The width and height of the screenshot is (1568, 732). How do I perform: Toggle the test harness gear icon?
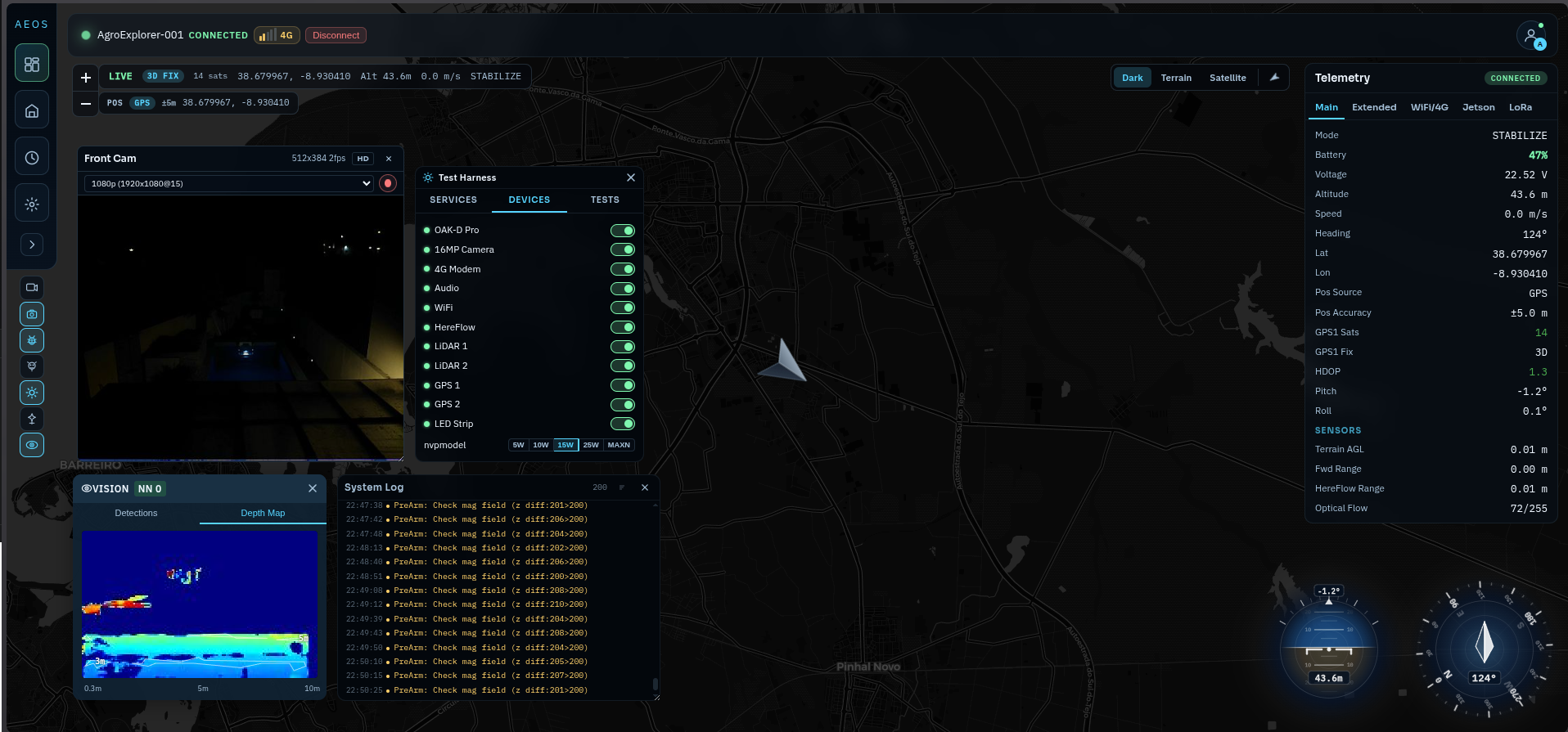coord(32,393)
